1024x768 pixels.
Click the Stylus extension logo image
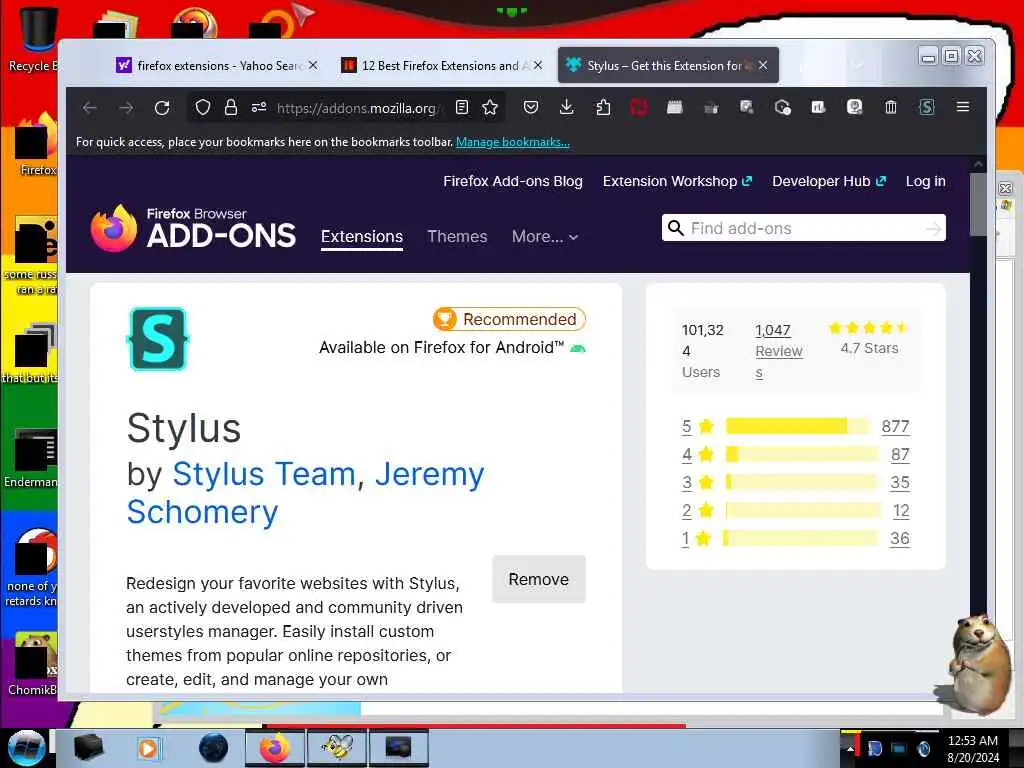pos(157,339)
